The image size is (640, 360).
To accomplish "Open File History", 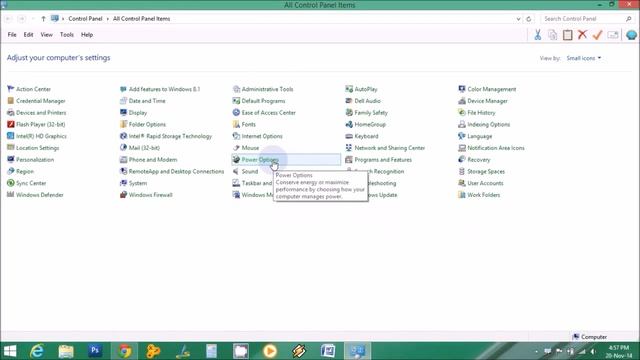I will [477, 113].
